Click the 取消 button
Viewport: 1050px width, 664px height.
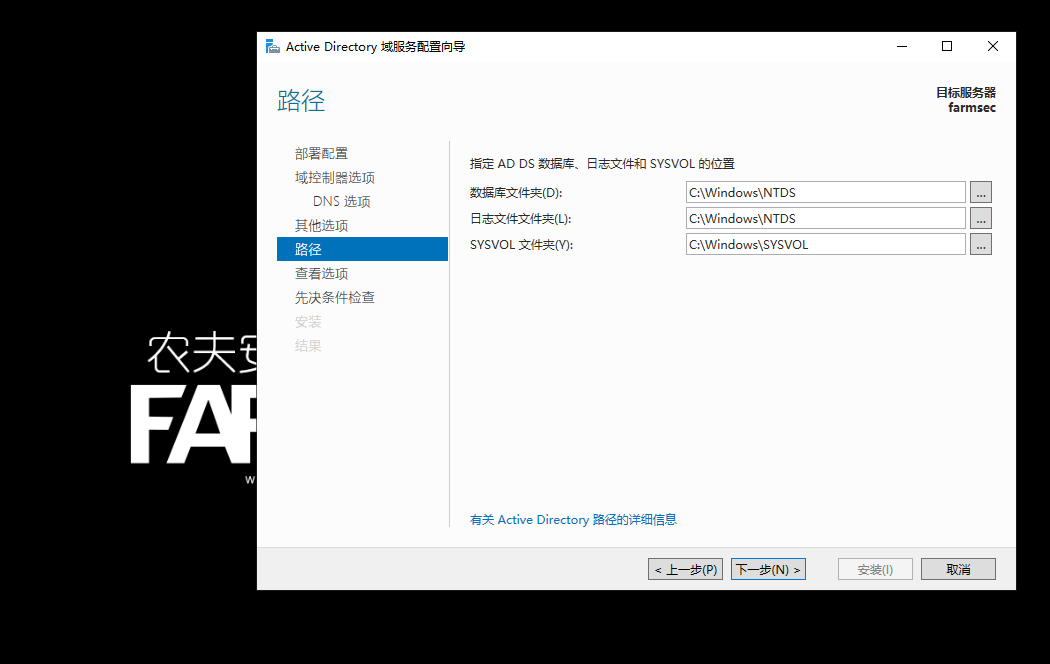click(957, 568)
